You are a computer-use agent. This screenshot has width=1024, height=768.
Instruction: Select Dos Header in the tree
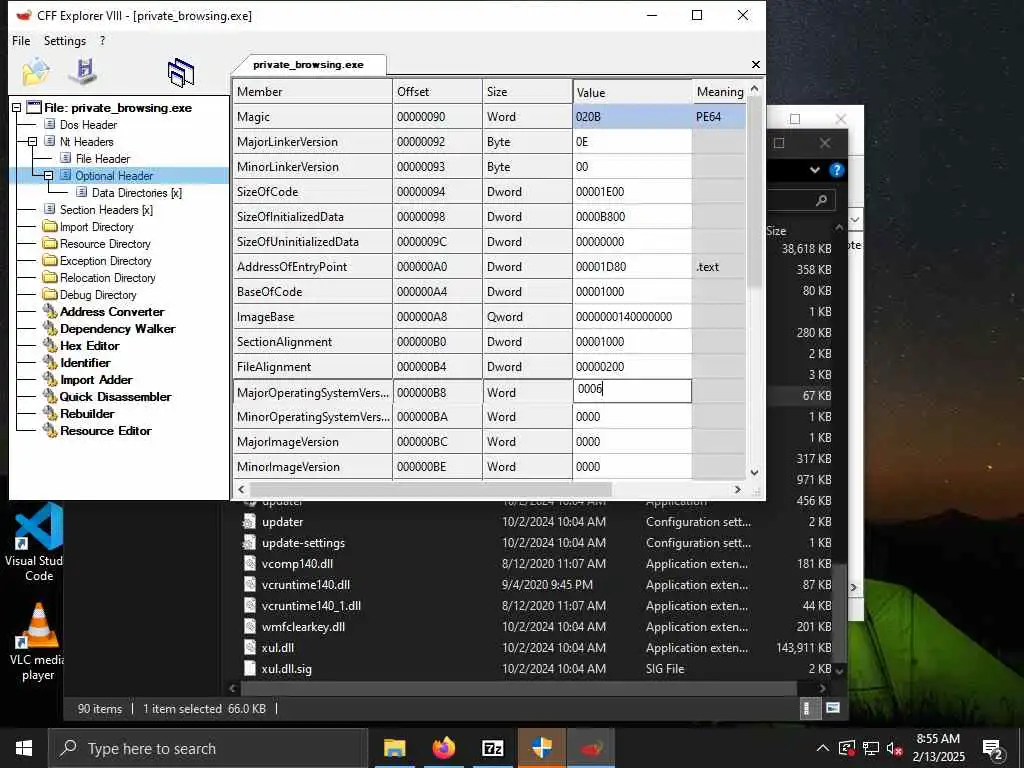(x=88, y=125)
